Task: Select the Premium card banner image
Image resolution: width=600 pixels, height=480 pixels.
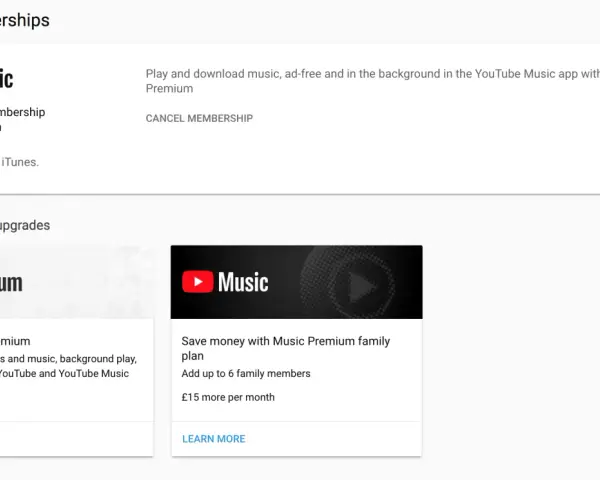Action: 77,282
